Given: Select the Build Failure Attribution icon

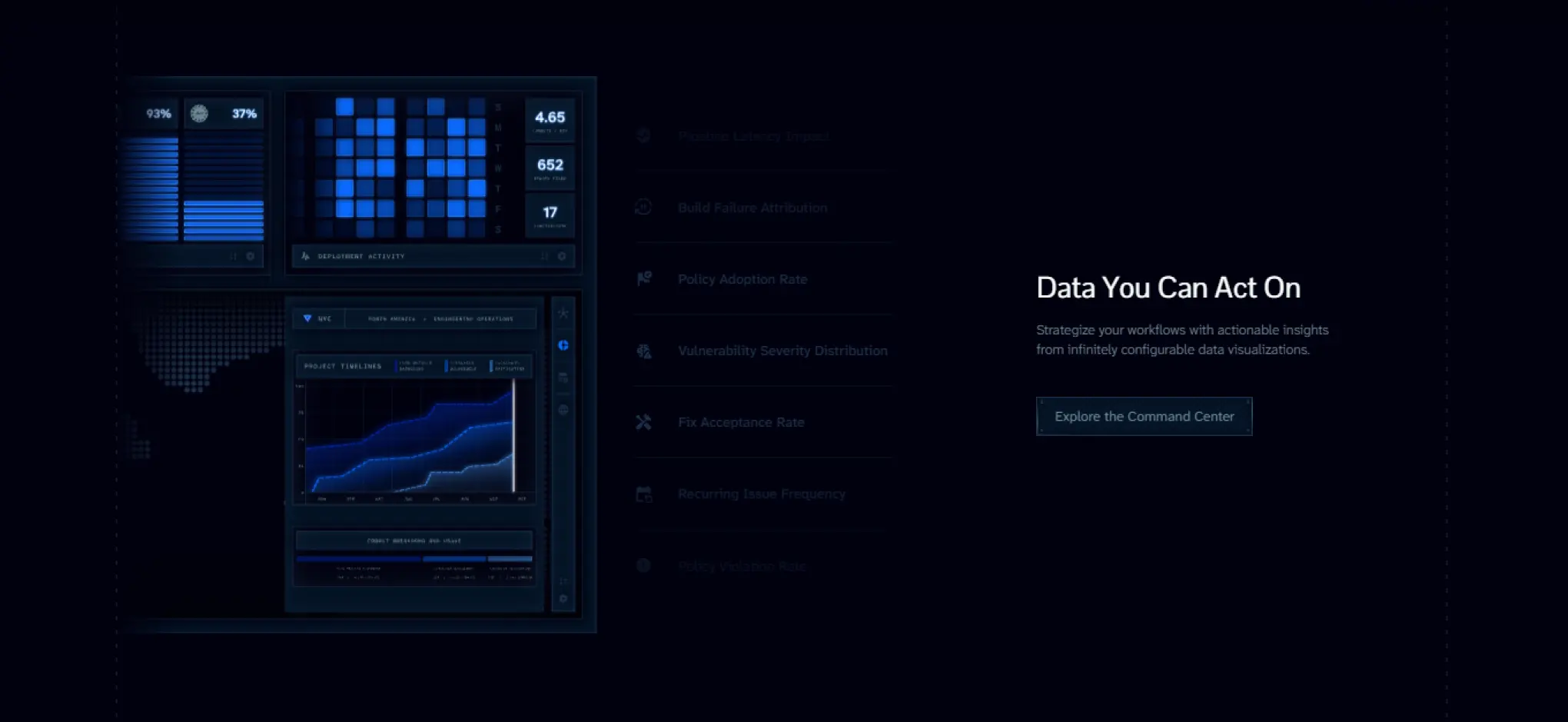Looking at the screenshot, I should 642,207.
